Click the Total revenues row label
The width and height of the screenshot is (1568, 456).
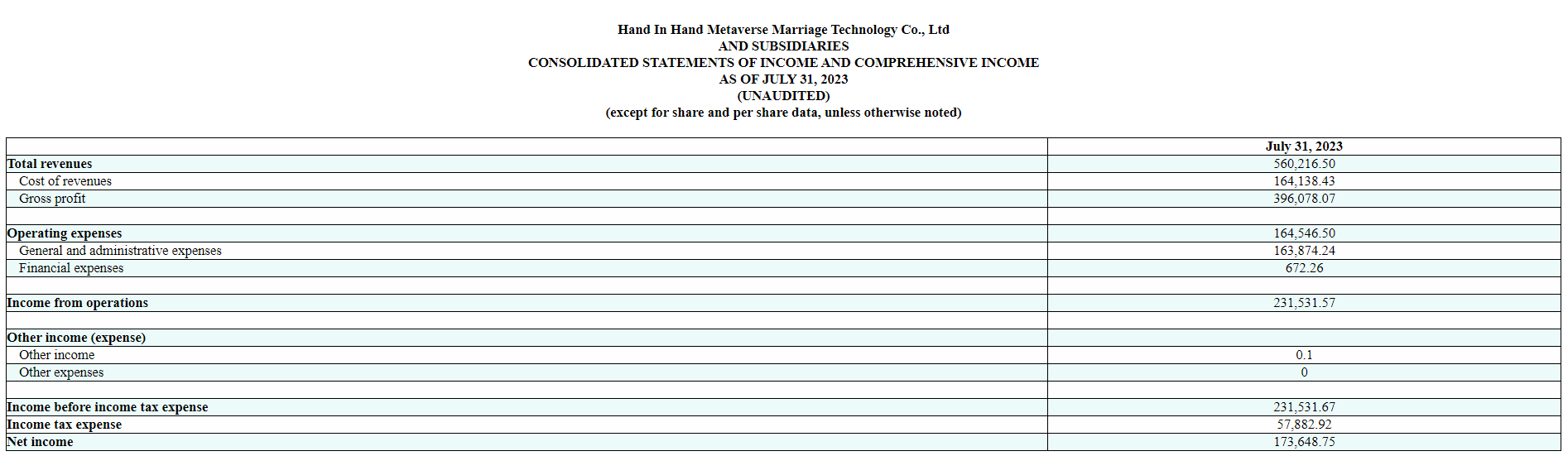(x=50, y=164)
